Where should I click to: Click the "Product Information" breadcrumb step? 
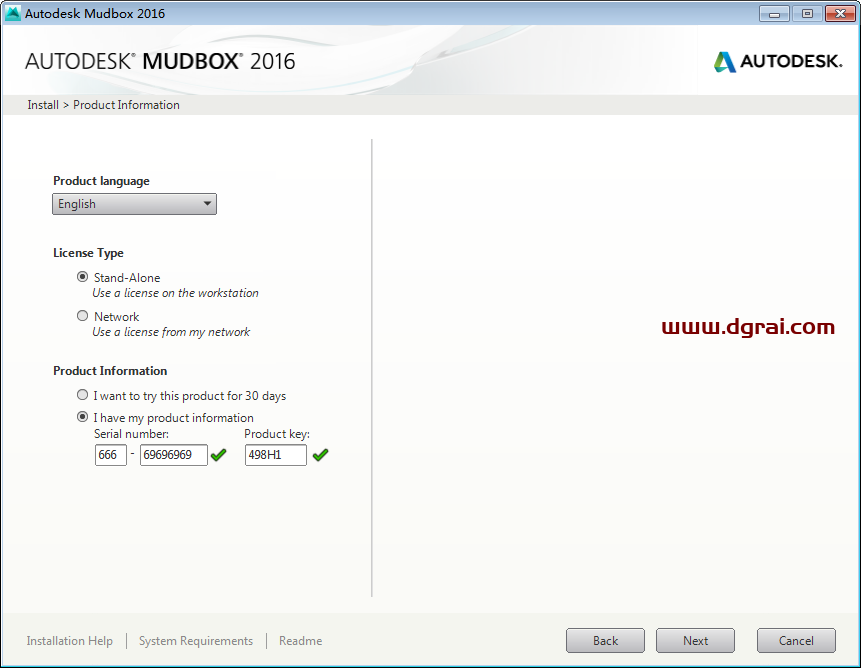(x=126, y=104)
